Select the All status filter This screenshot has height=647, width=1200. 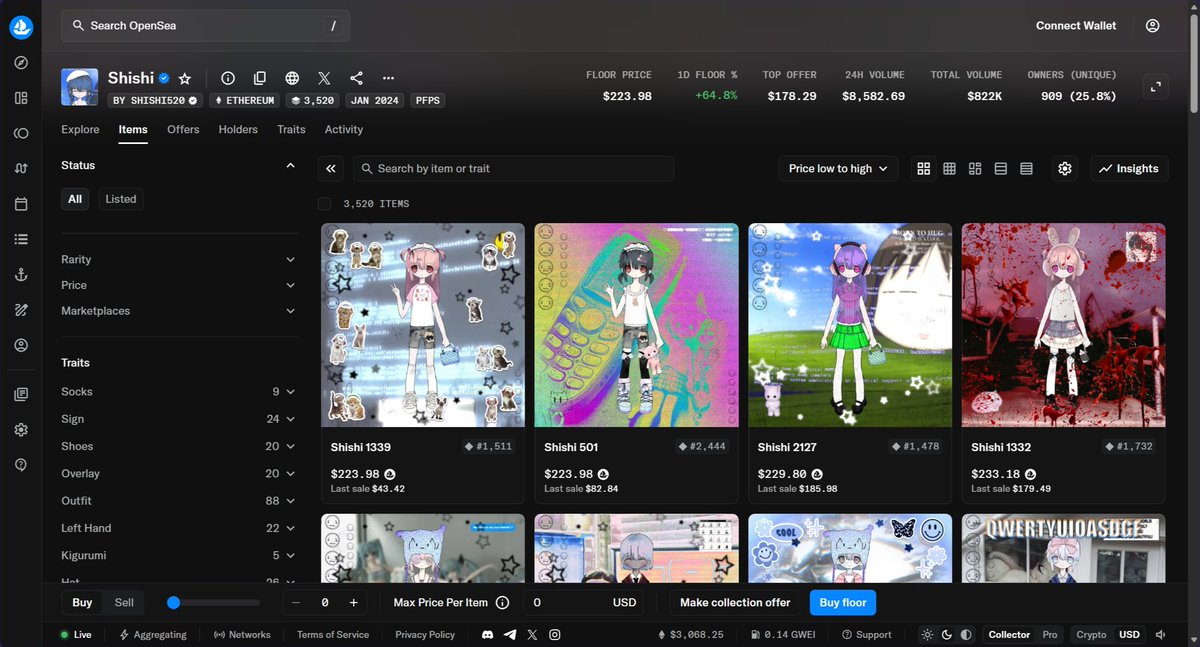(x=75, y=199)
